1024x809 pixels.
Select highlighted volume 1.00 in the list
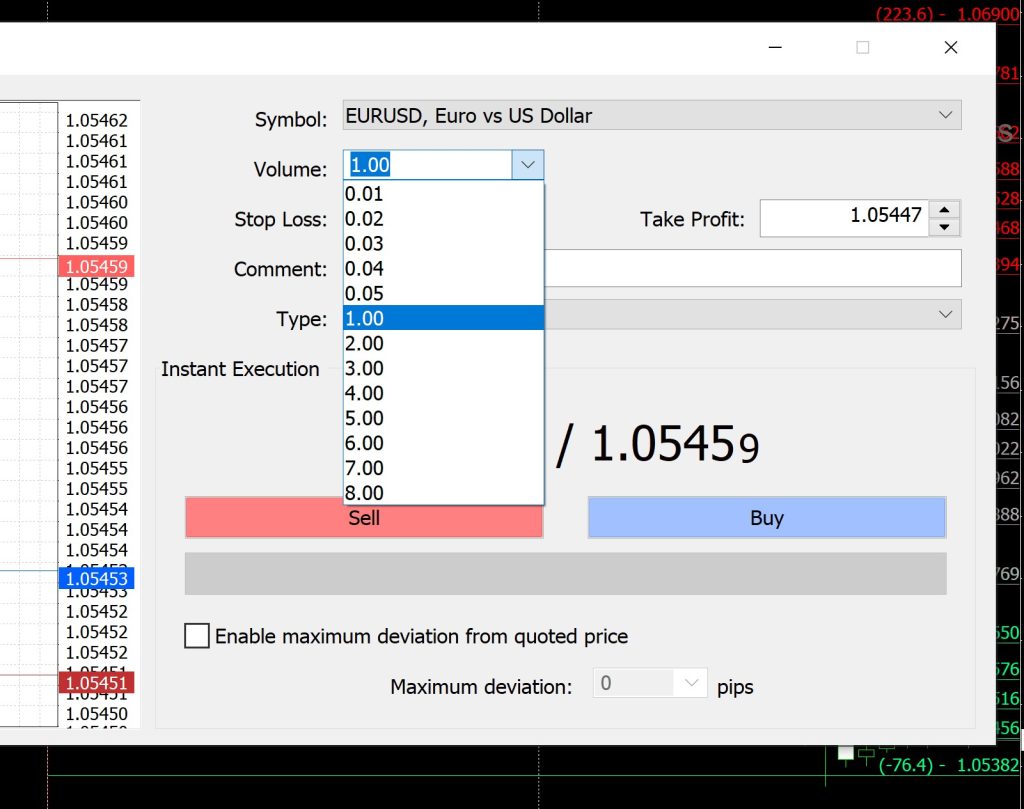tap(443, 318)
